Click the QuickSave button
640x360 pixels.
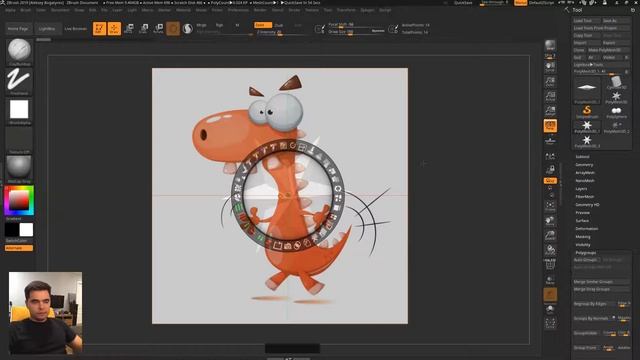coord(463,2)
